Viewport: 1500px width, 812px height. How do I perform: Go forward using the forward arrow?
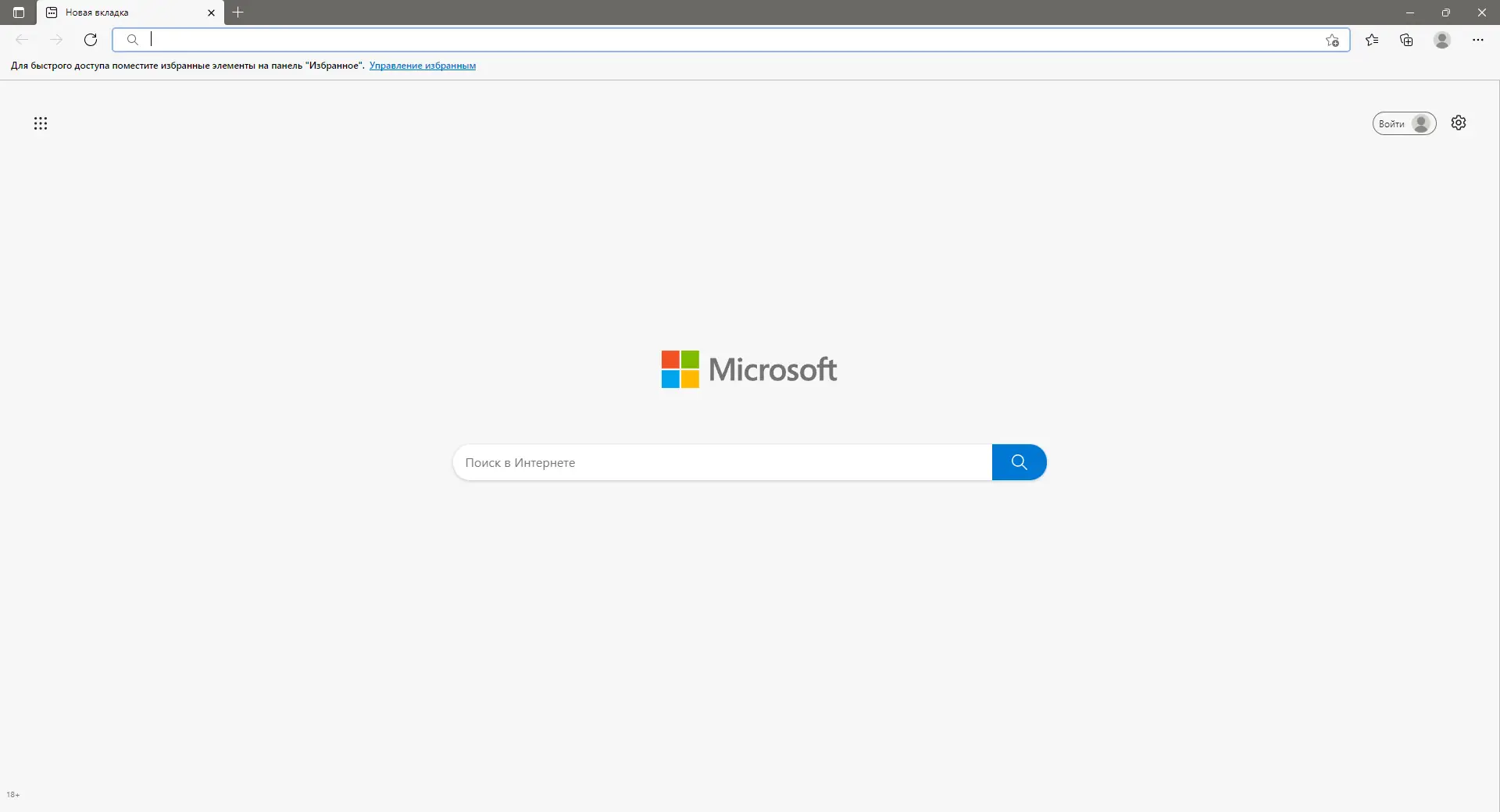(x=56, y=40)
